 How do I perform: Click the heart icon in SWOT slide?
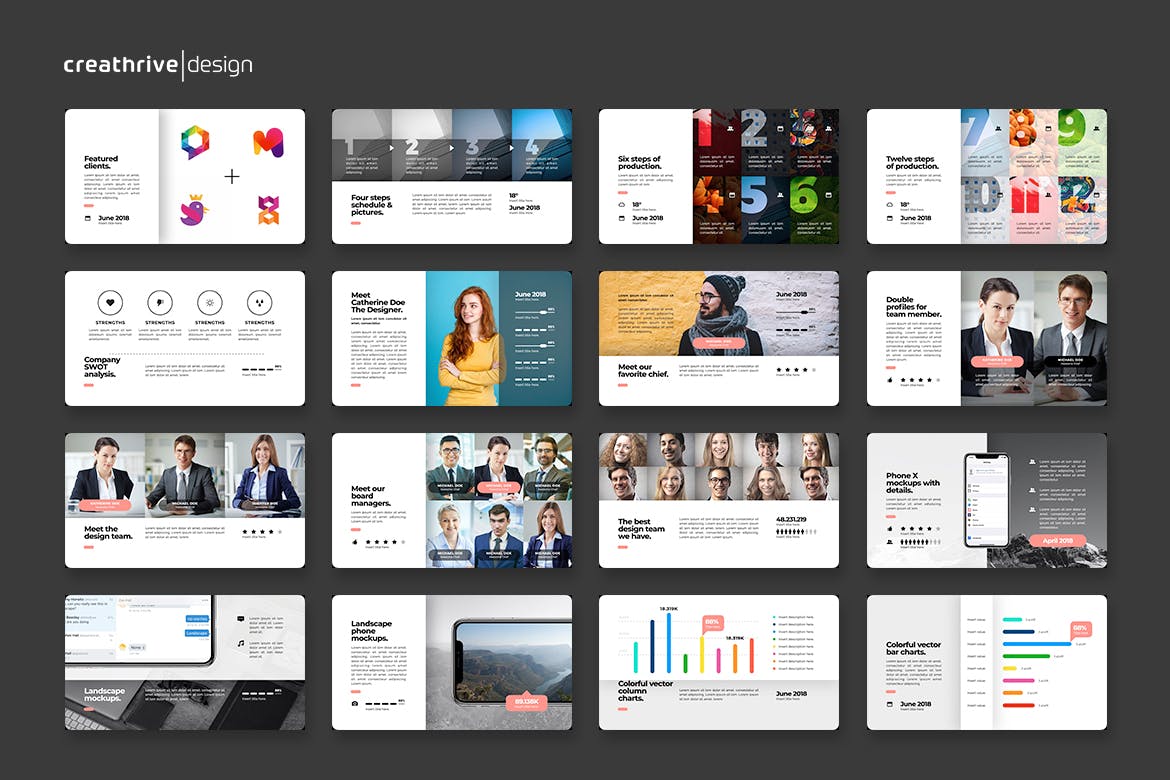tap(110, 302)
